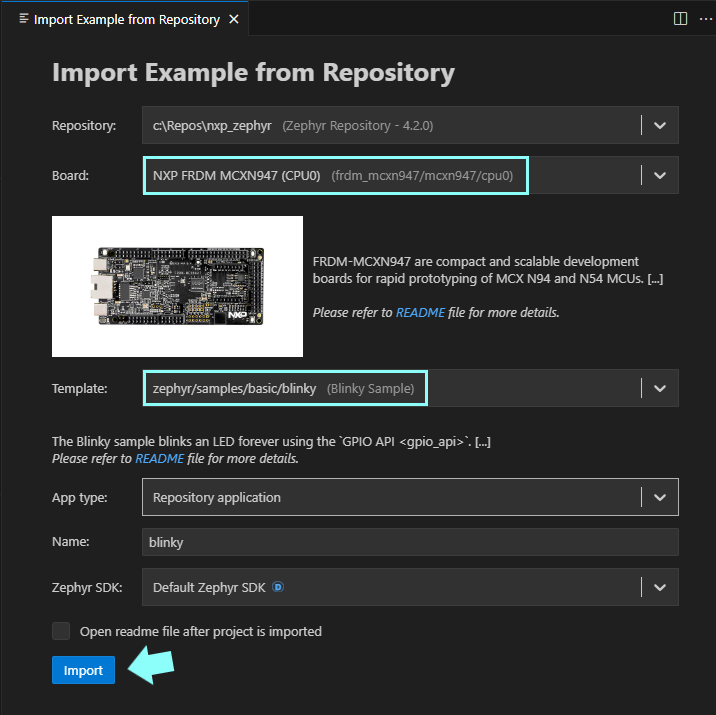Click the 'Template:' label
Viewport: 716px width, 715px height.
point(79,389)
